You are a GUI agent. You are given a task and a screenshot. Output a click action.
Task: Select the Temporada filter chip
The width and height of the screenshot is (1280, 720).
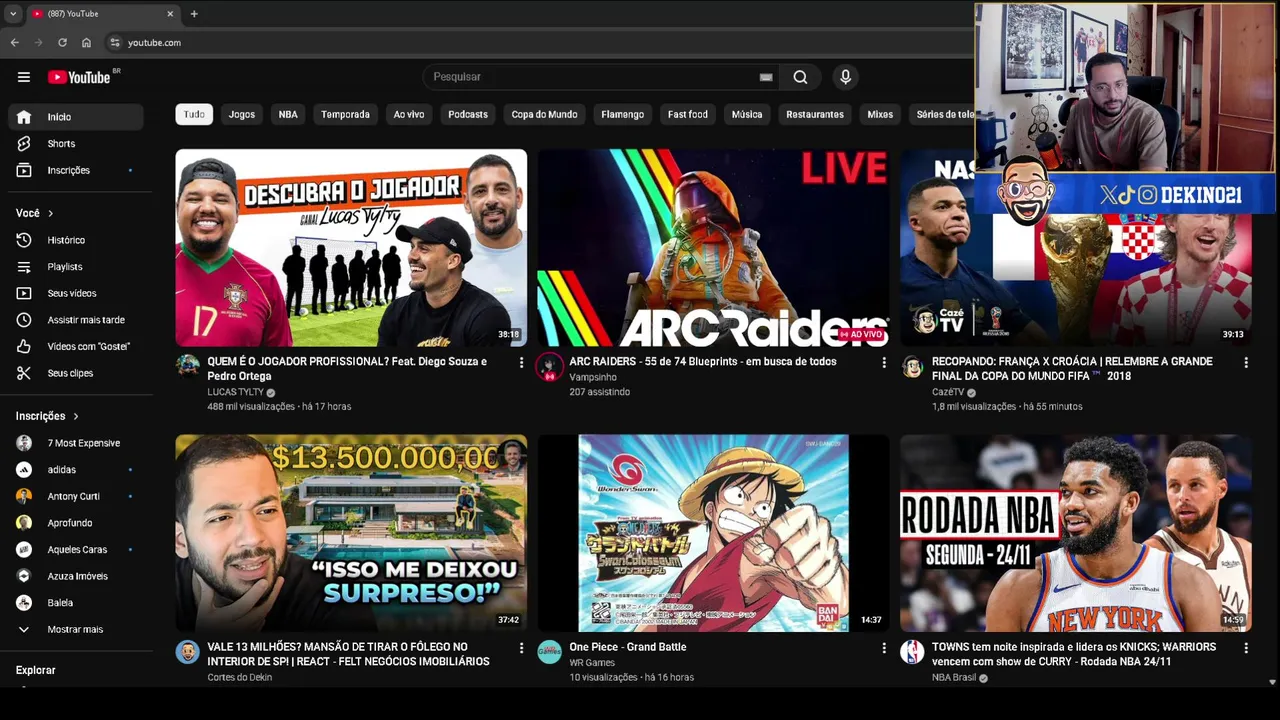345,114
